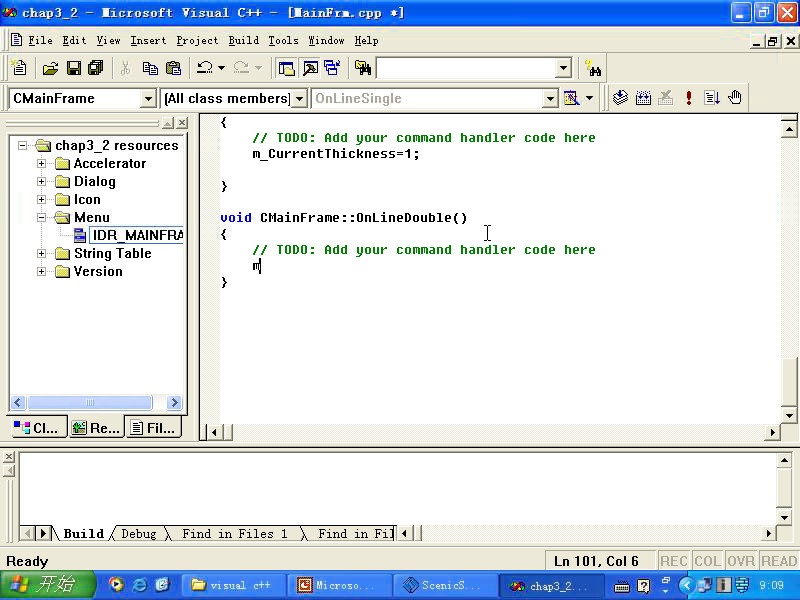The height and width of the screenshot is (600, 800).
Task: Save the current file with the floppy icon
Action: (x=74, y=68)
